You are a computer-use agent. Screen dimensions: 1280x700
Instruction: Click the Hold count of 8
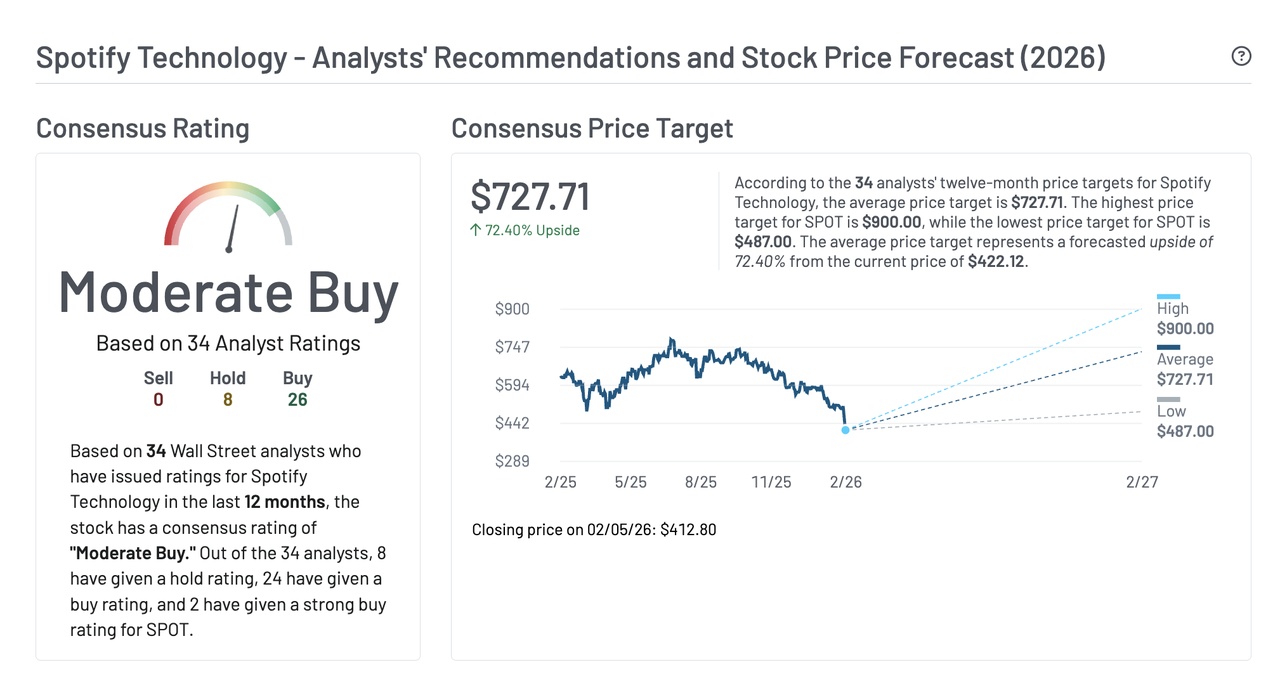227,400
